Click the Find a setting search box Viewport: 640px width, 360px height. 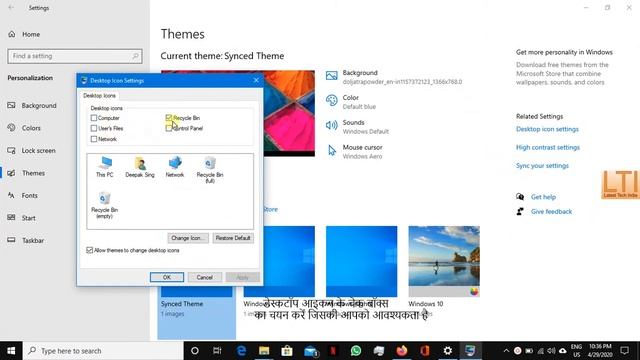pyautogui.click(x=75, y=56)
